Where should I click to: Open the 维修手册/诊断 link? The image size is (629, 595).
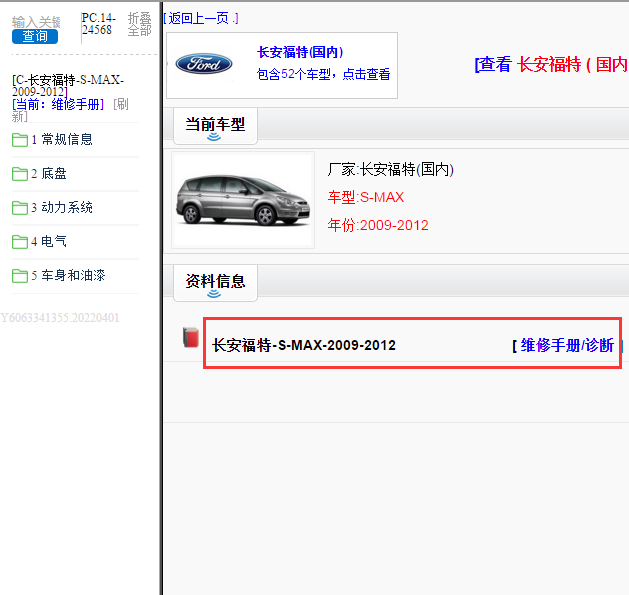click(x=567, y=345)
